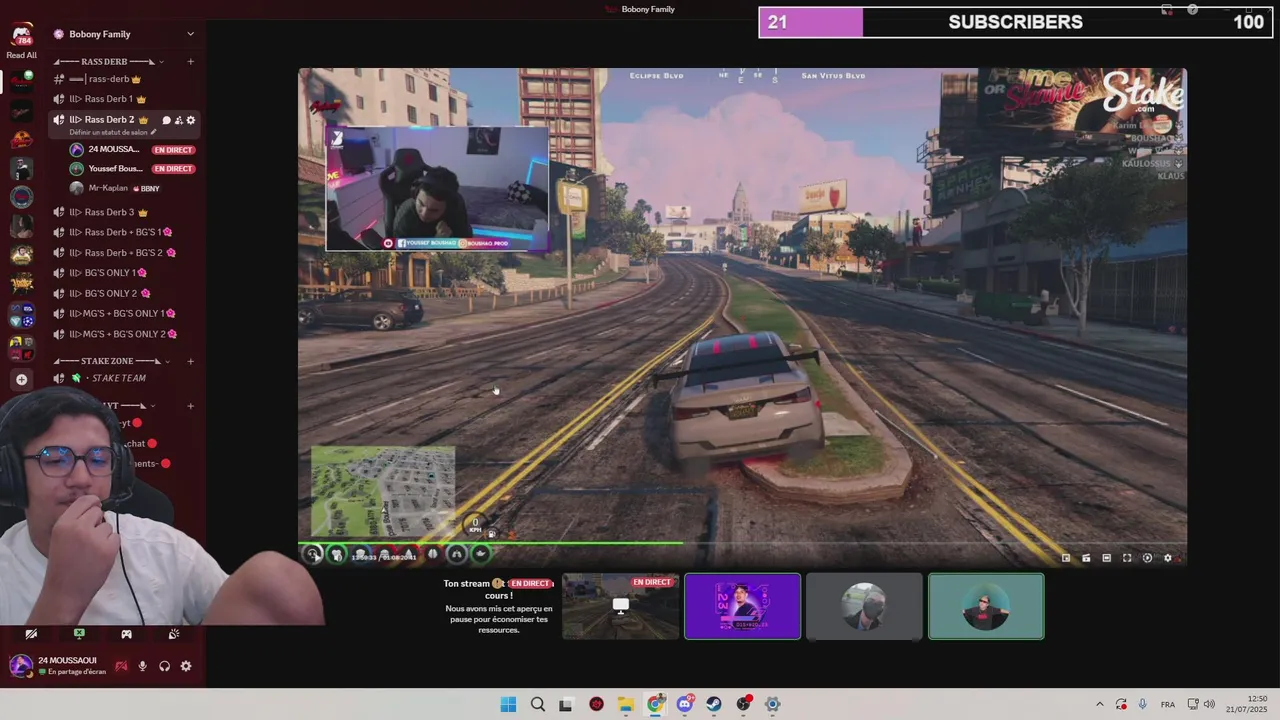The height and width of the screenshot is (720, 1280).
Task: Edit the 'Définir un statut de salon' status
Action: click(112, 132)
